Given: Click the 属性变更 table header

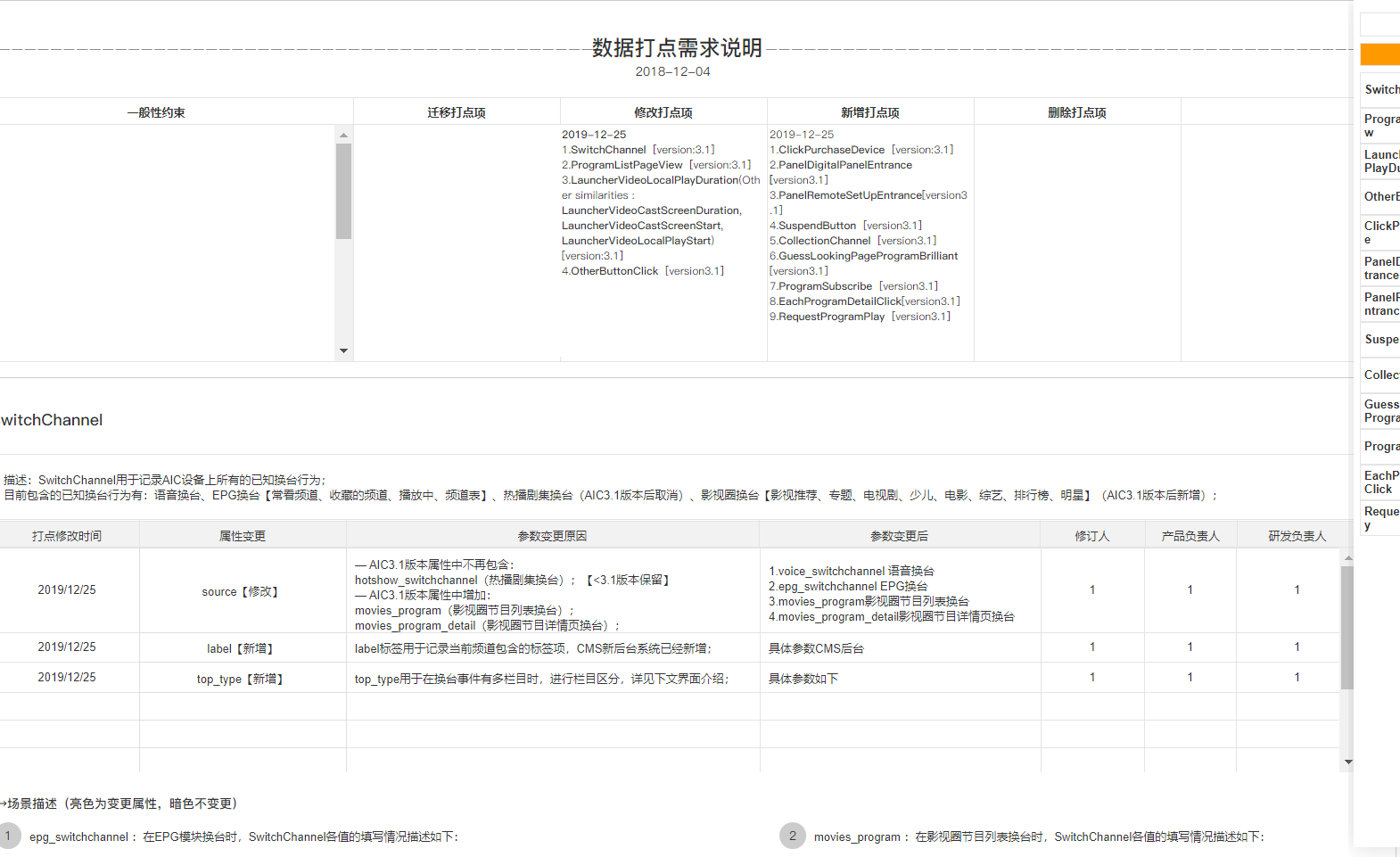Looking at the screenshot, I should click(243, 536).
